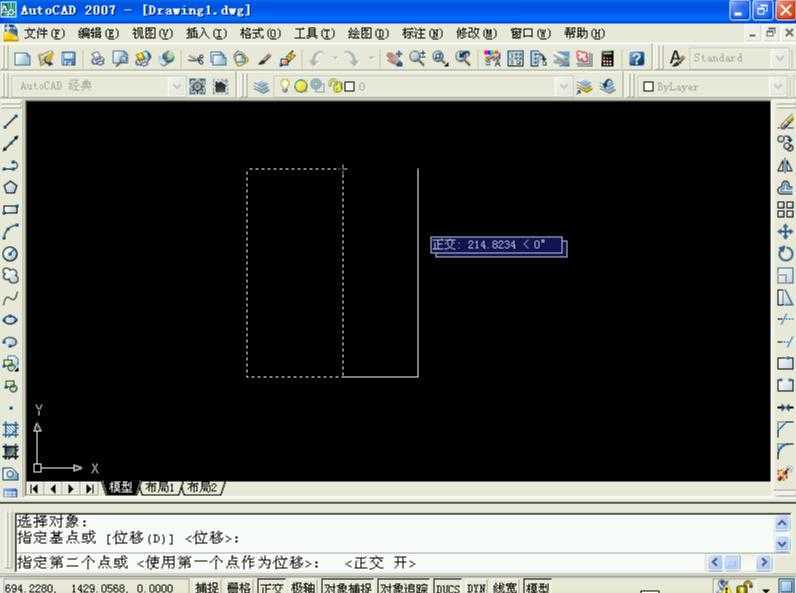This screenshot has height=593, width=796.
Task: Select the Line tool in the draw toolbar
Action: pos(11,121)
